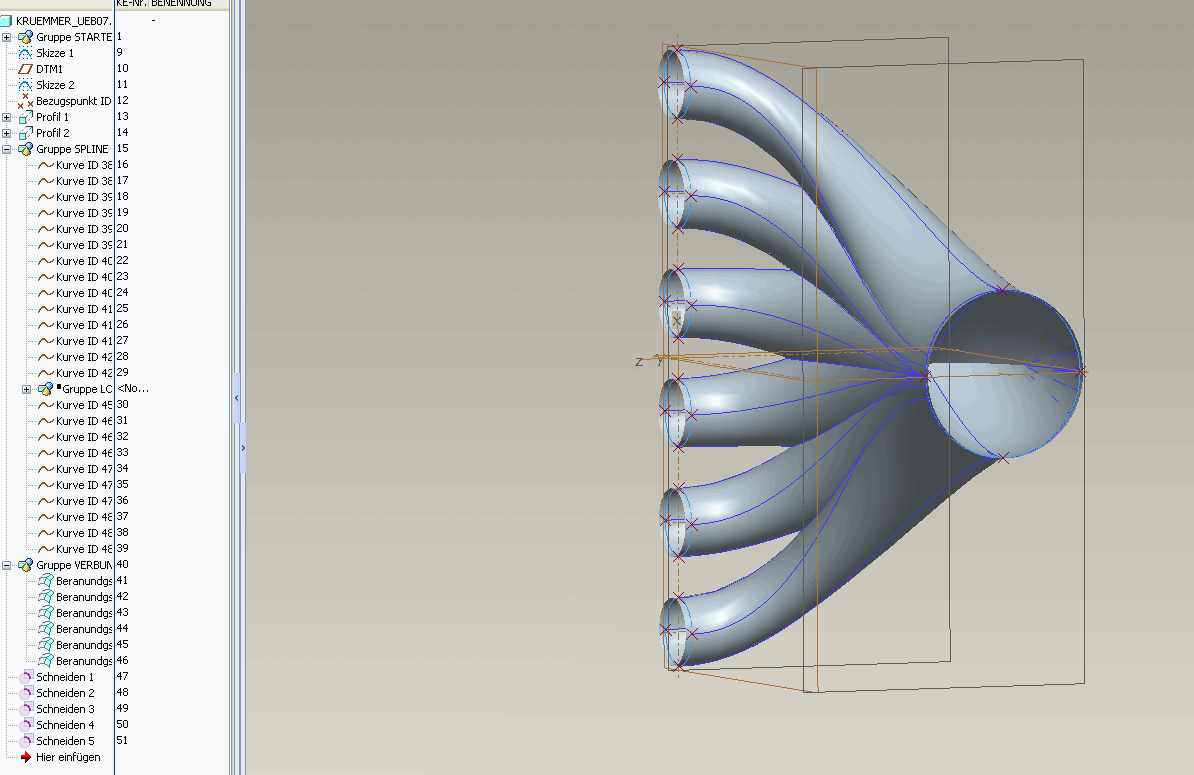This screenshot has width=1194, height=775.
Task: Click the sketch icon beside Skizze 2
Action: [25, 85]
